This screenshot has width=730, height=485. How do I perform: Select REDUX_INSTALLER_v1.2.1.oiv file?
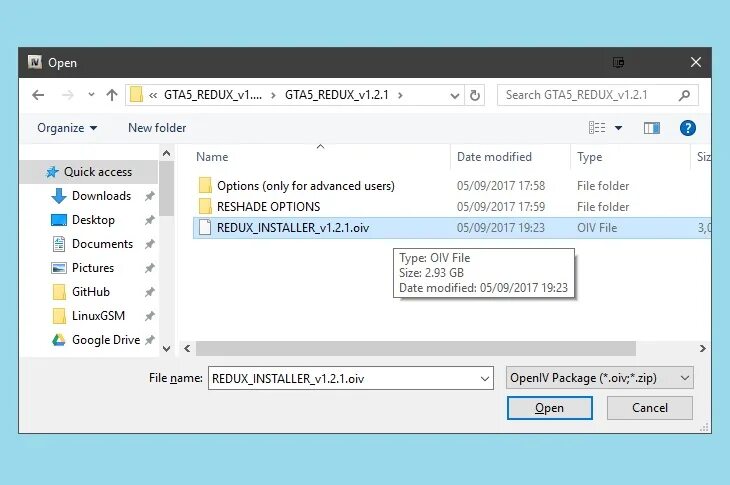293,228
